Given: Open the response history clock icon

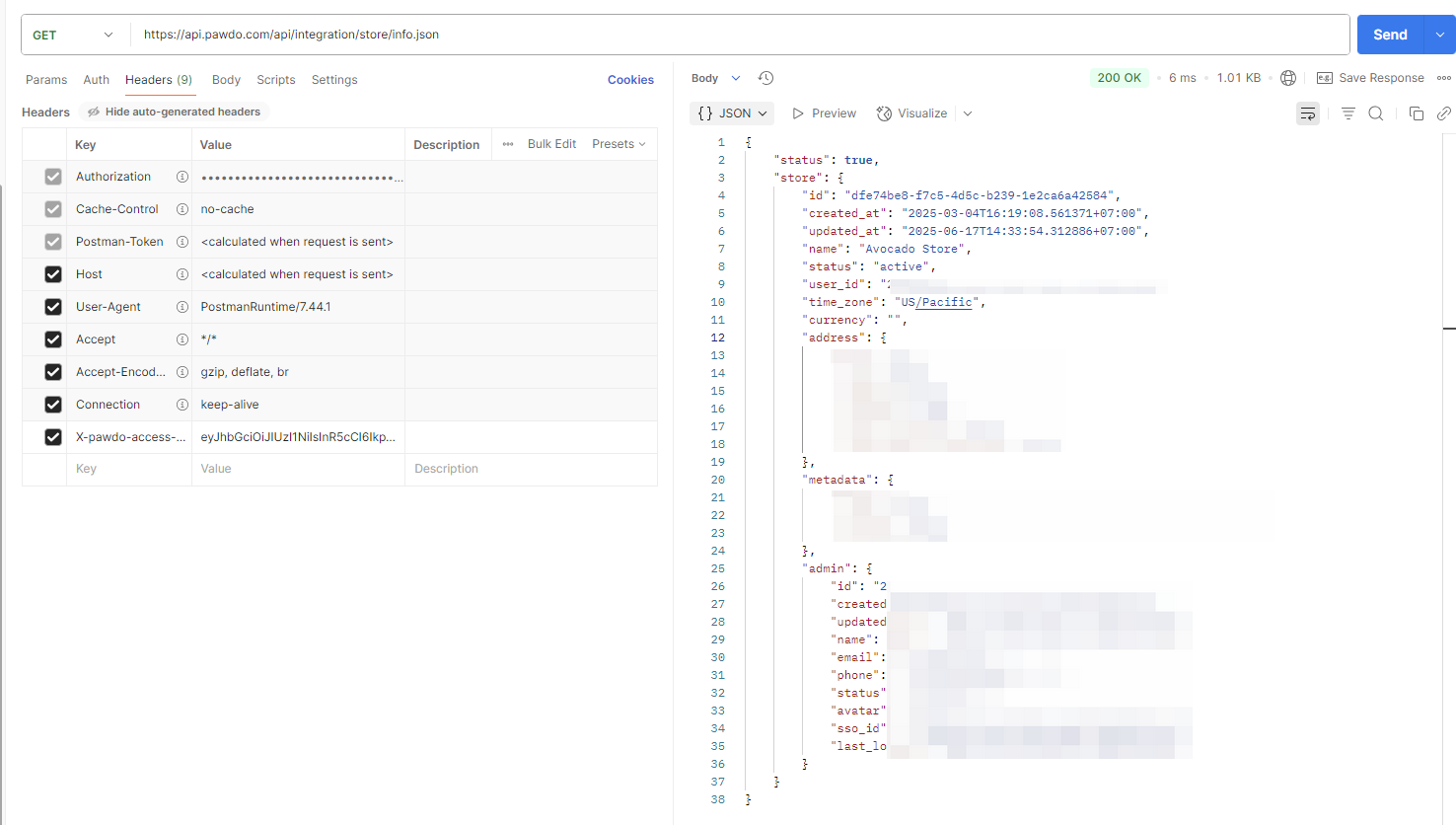Looking at the screenshot, I should tap(765, 78).
